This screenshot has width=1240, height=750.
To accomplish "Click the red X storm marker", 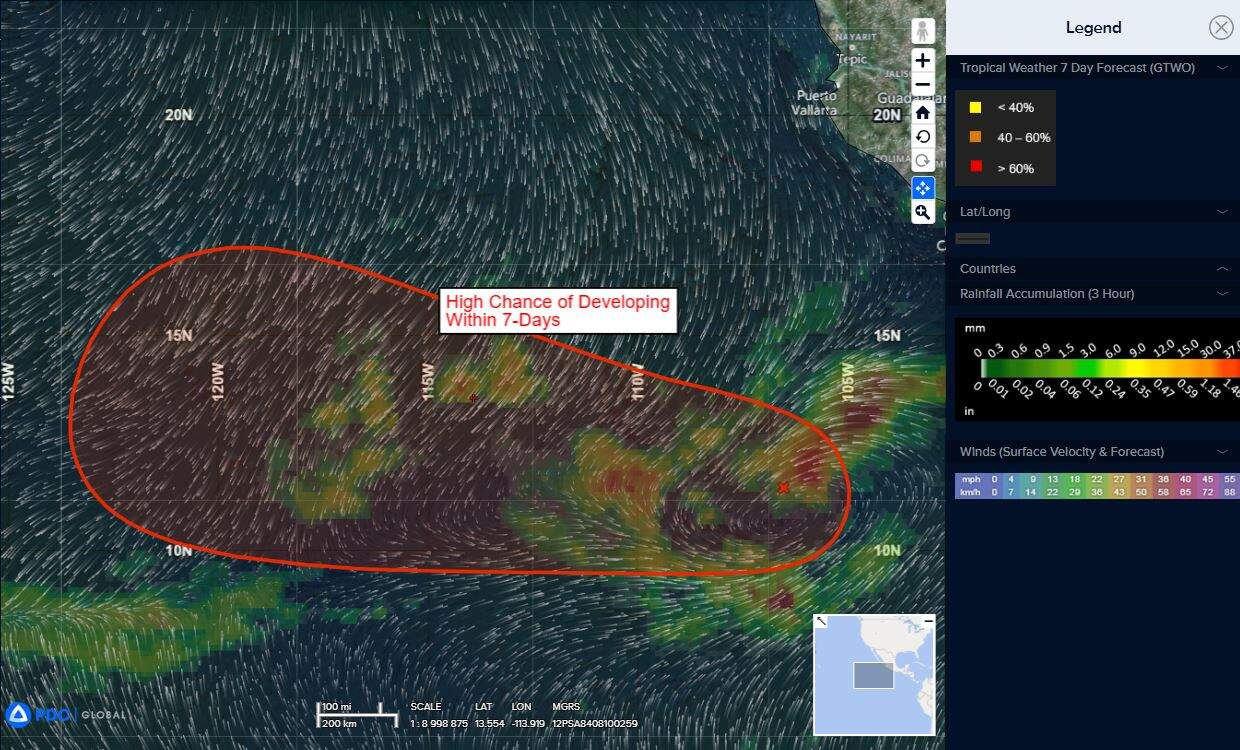I will click(x=784, y=488).
